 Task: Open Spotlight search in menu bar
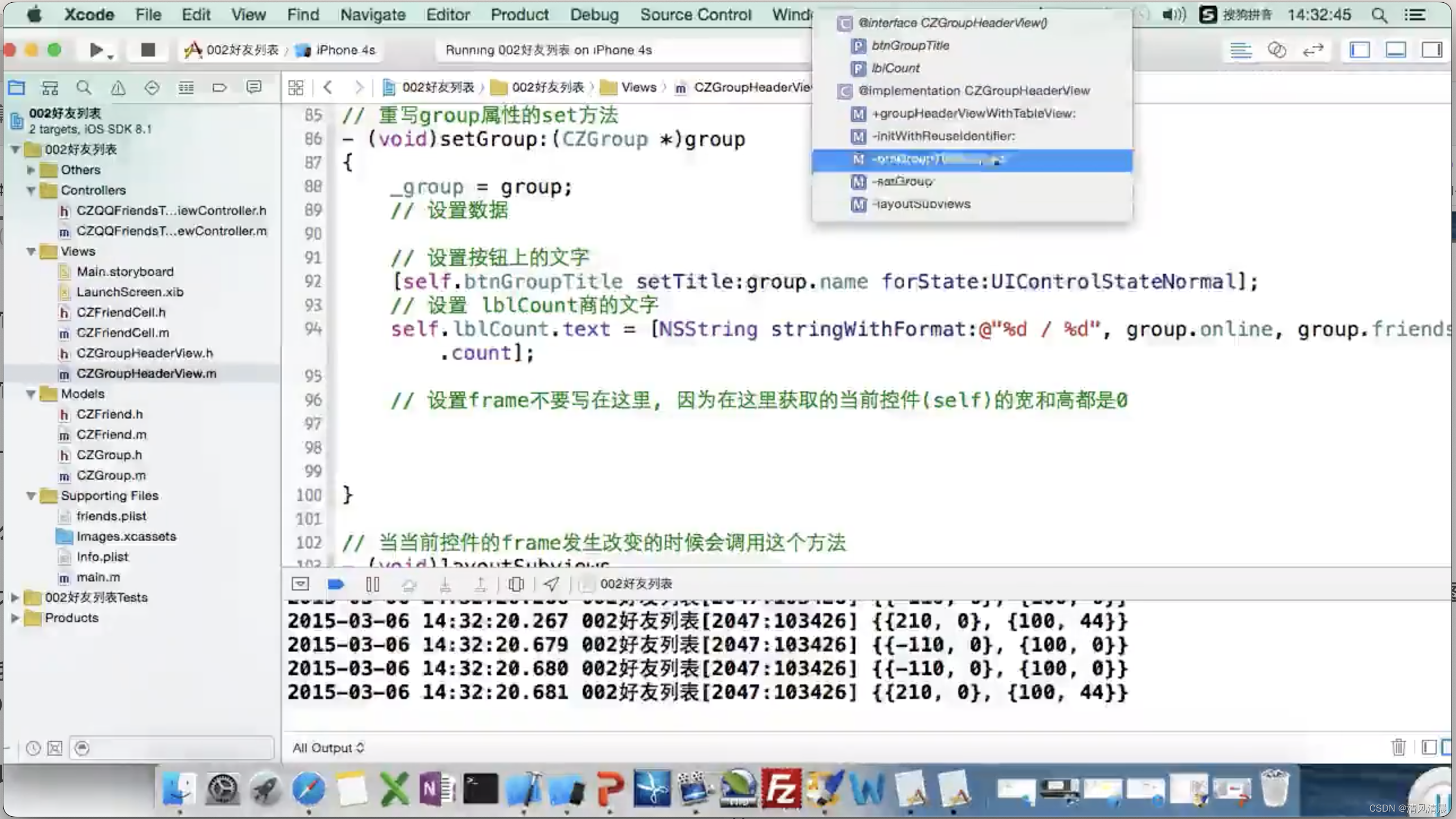click(x=1380, y=15)
